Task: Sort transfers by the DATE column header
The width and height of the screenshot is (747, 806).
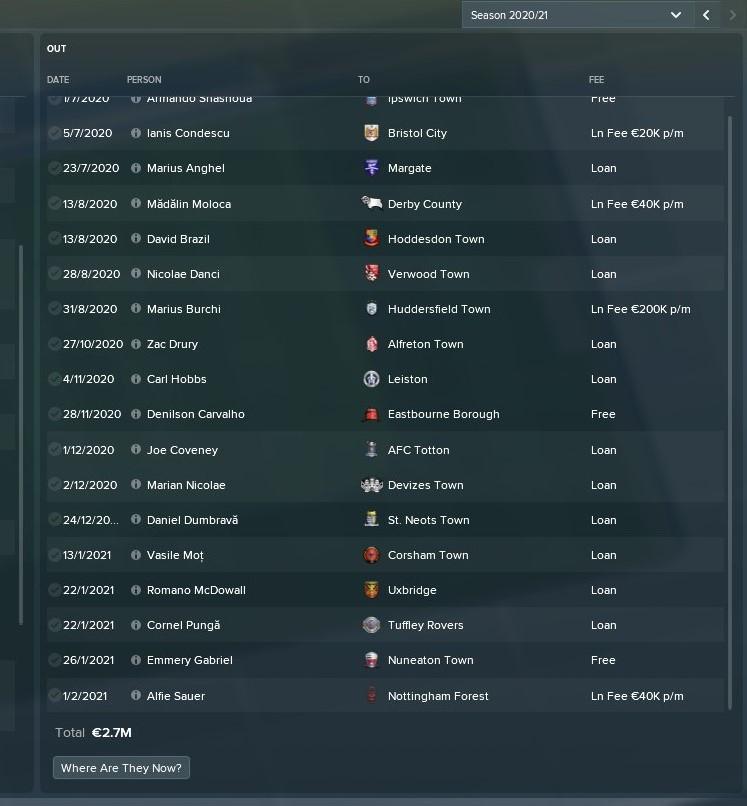Action: 58,80
